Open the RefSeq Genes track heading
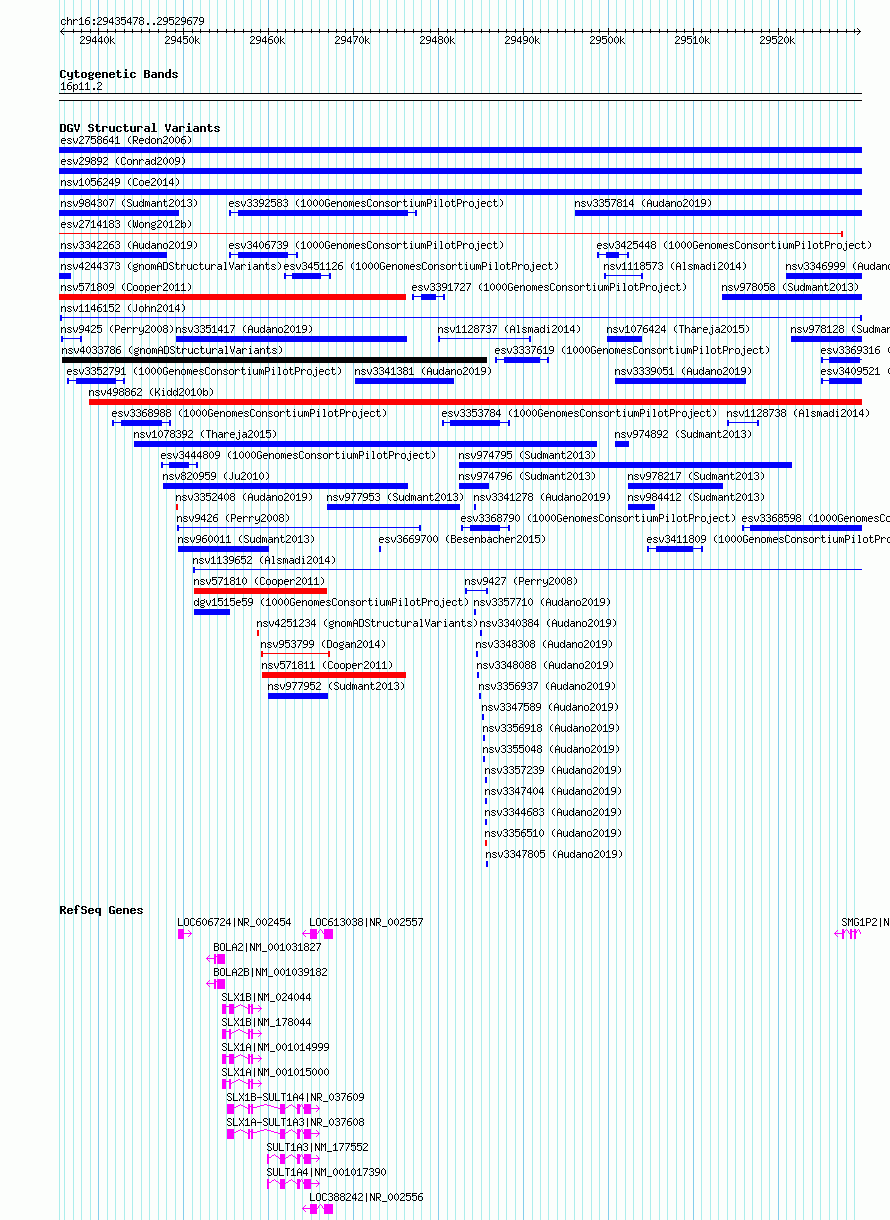890x1220 pixels. pyautogui.click(x=101, y=910)
